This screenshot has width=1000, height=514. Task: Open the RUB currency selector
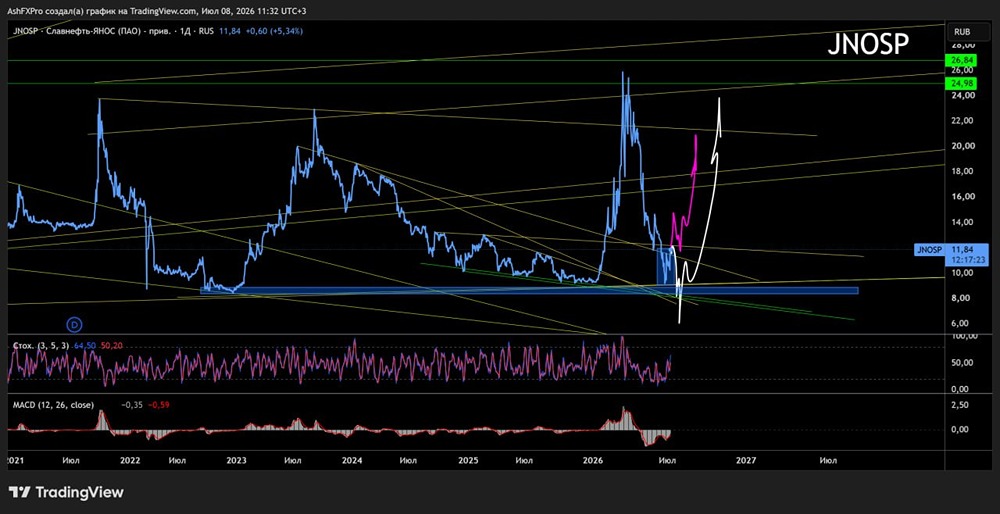coord(962,31)
